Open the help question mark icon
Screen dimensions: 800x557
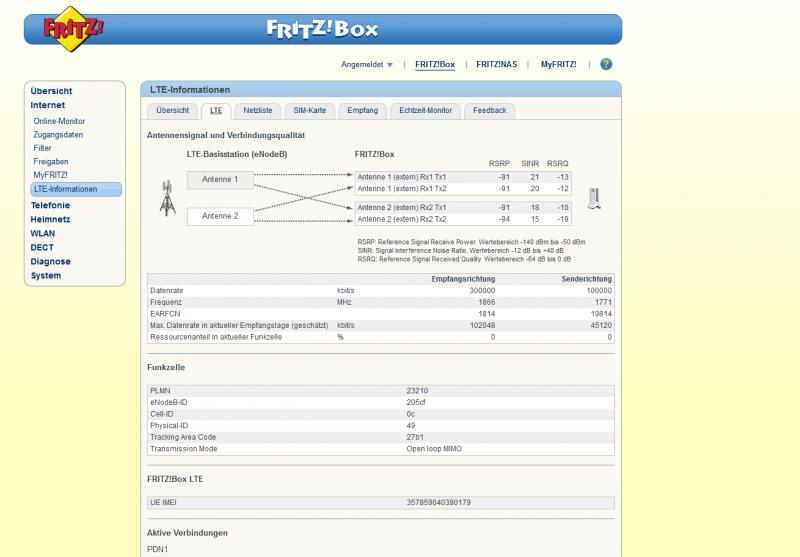606,64
